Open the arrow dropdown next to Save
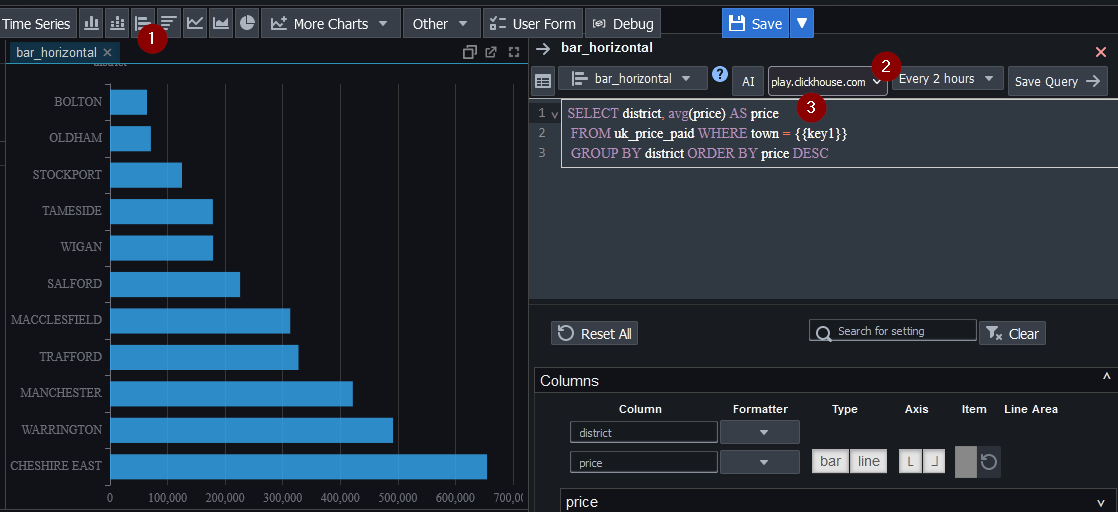The width and height of the screenshot is (1118, 512). (802, 24)
